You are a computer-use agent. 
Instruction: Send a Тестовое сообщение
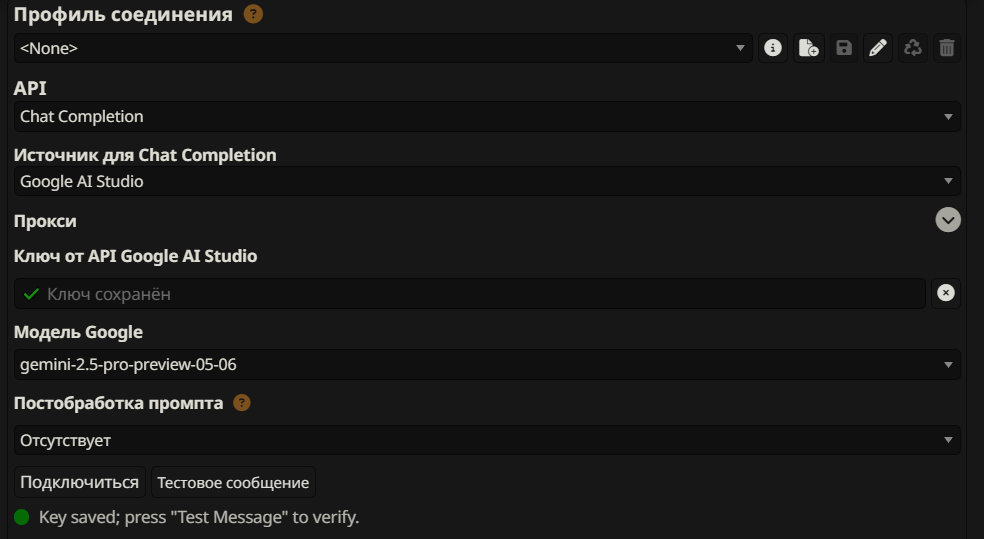coord(233,482)
